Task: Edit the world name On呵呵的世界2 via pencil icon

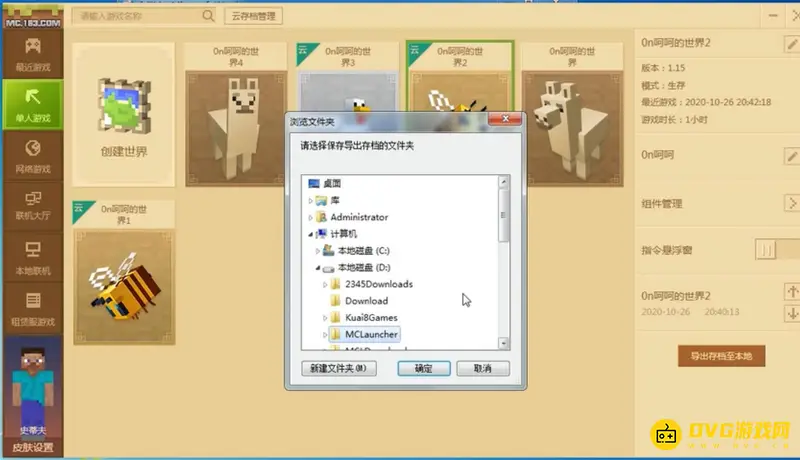Action: tap(791, 43)
